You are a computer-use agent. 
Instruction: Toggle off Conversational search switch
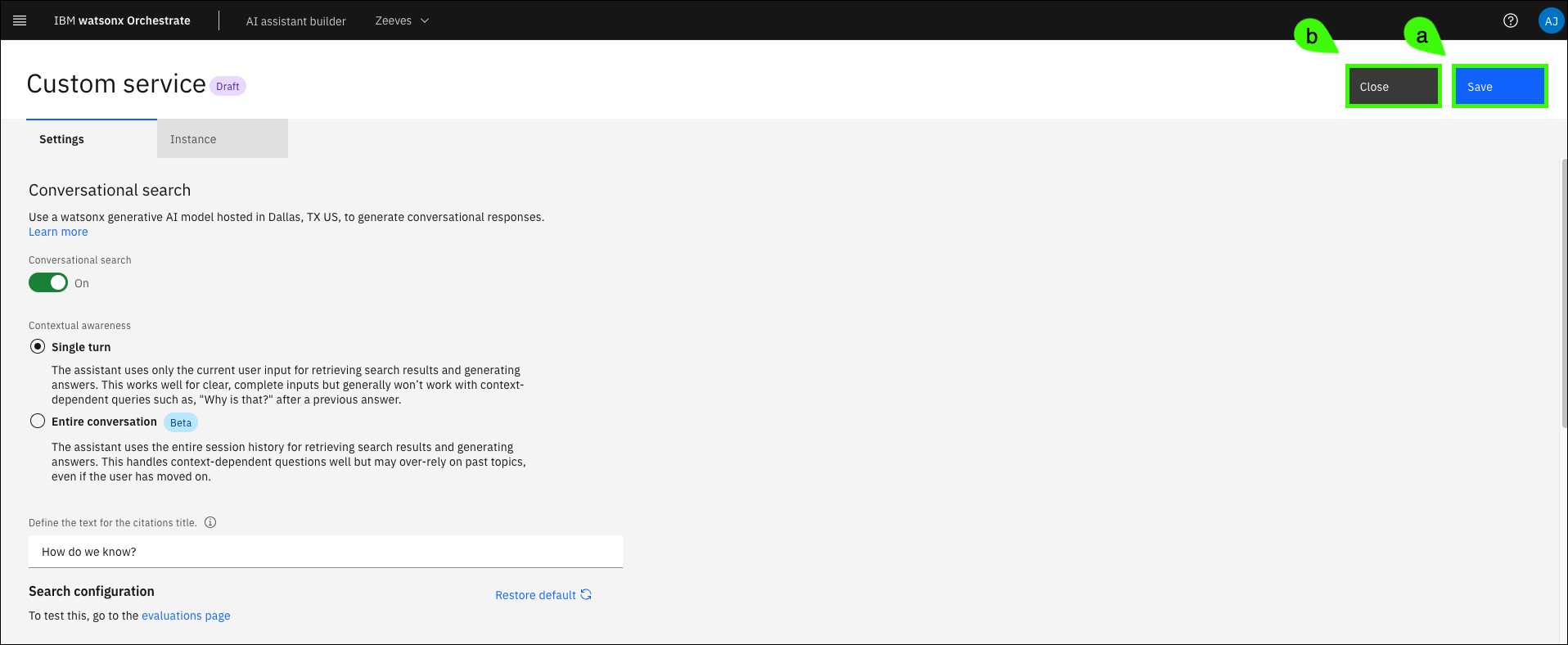48,282
